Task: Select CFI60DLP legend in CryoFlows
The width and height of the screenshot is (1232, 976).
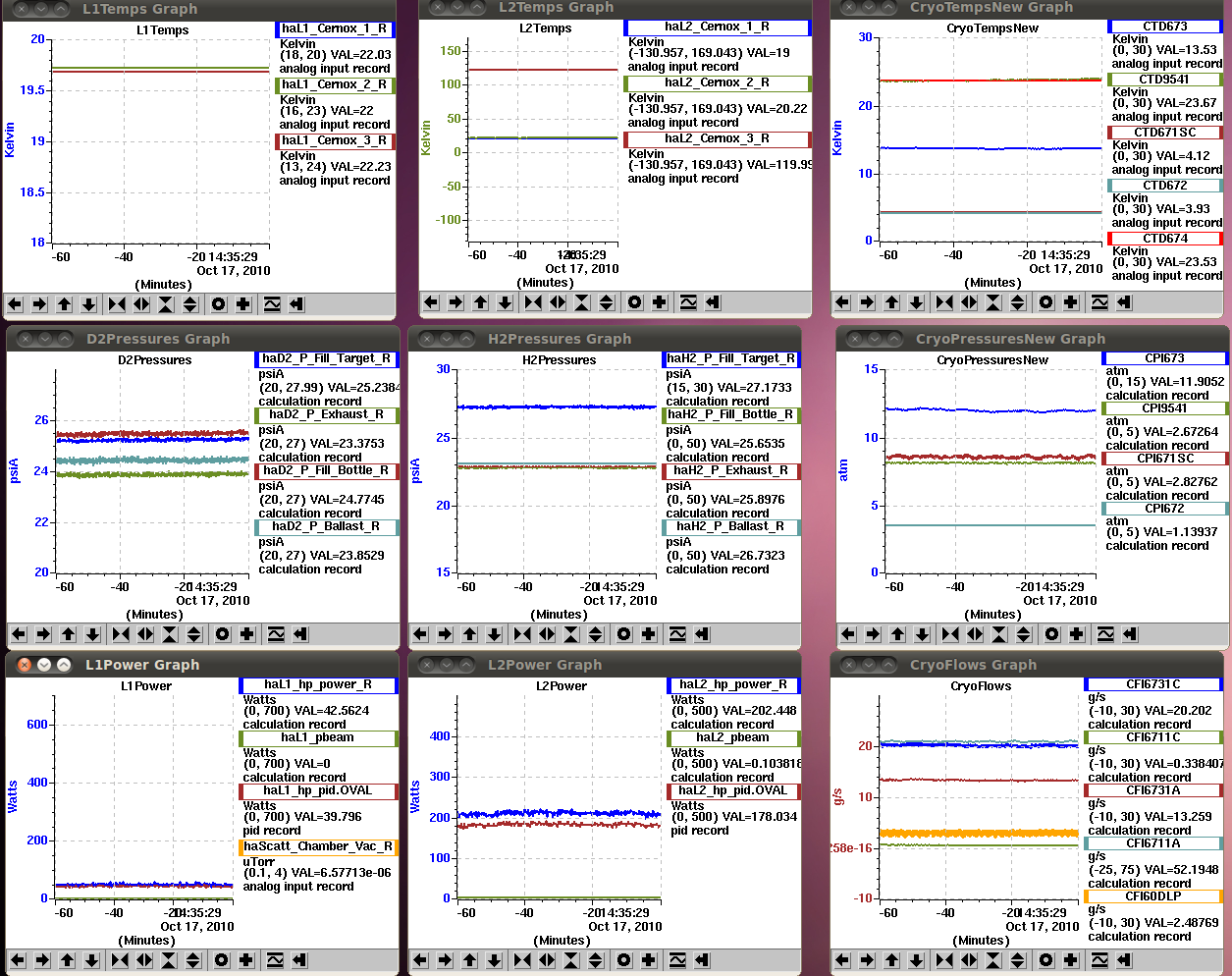Action: pos(1153,896)
